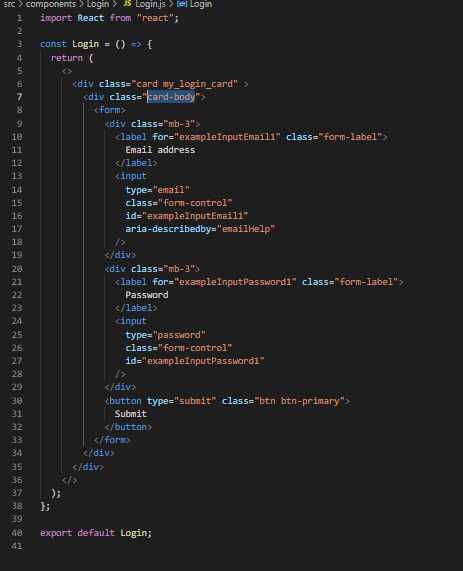The height and width of the screenshot is (571, 463).
Task: Click 'const' keyword on line 3
Action: (53, 44)
